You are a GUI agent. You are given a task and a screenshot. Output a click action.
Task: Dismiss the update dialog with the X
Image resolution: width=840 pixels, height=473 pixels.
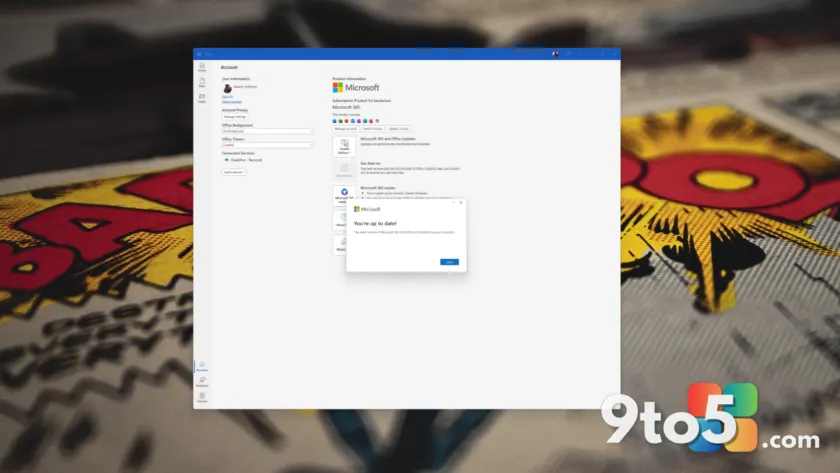click(x=461, y=202)
